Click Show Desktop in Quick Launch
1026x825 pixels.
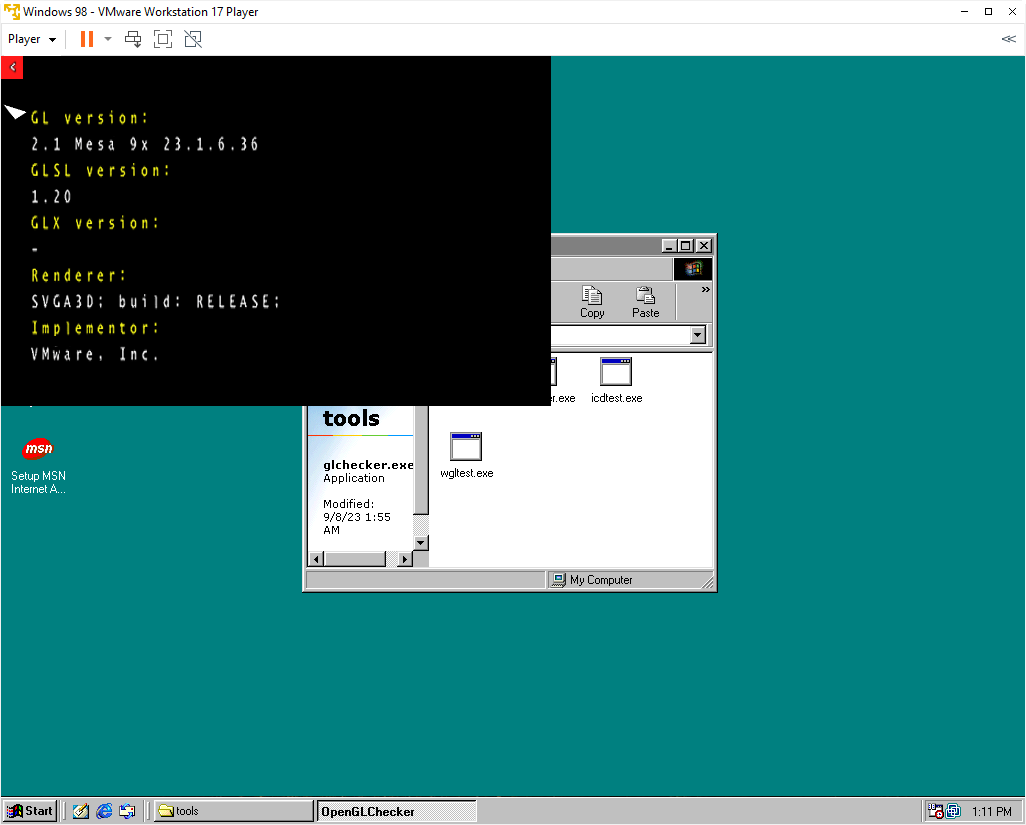[x=80, y=811]
